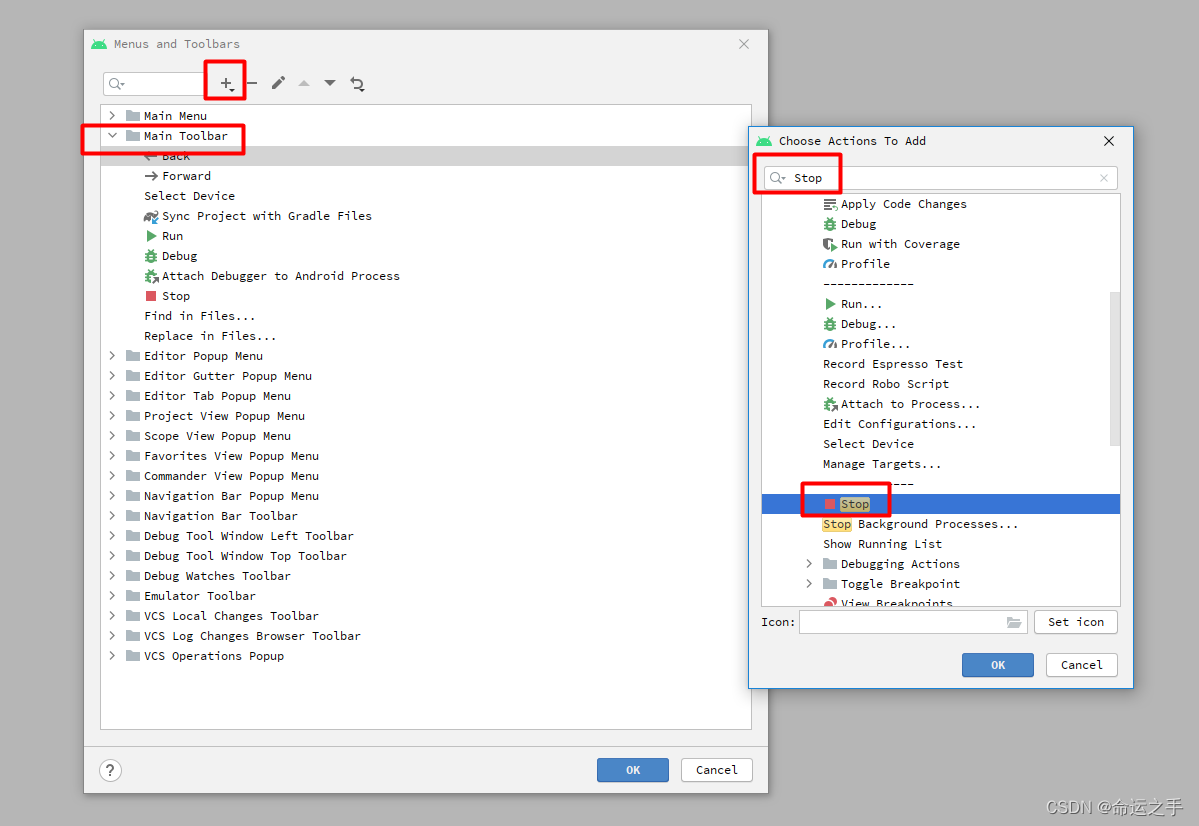This screenshot has width=1199, height=826.
Task: Expand the Emulator Toolbar node
Action: [x=112, y=596]
